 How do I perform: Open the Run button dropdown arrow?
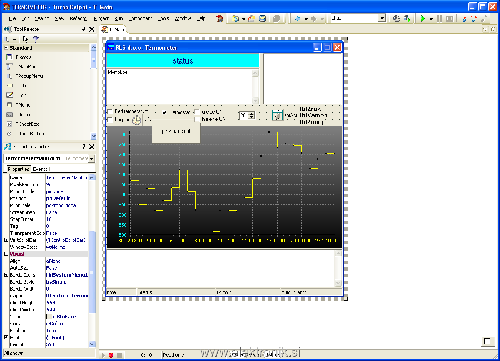click(x=431, y=19)
